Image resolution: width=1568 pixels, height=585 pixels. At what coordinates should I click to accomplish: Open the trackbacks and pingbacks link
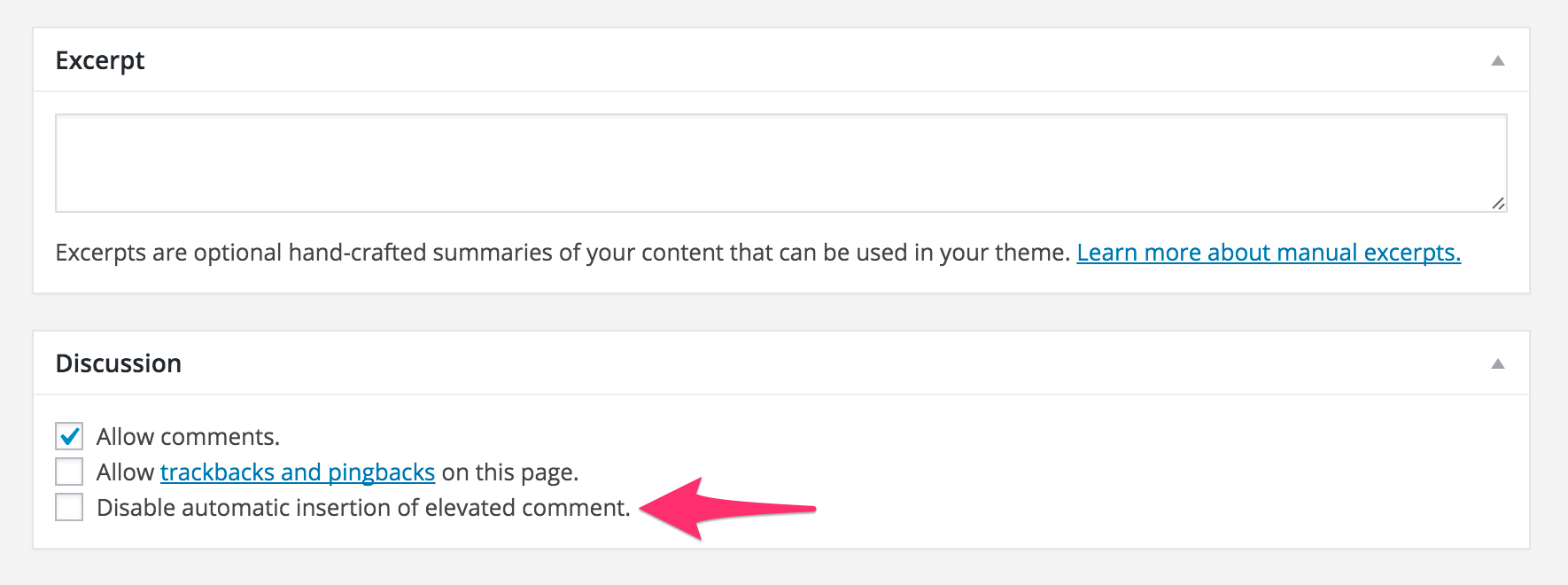pyautogui.click(x=297, y=472)
